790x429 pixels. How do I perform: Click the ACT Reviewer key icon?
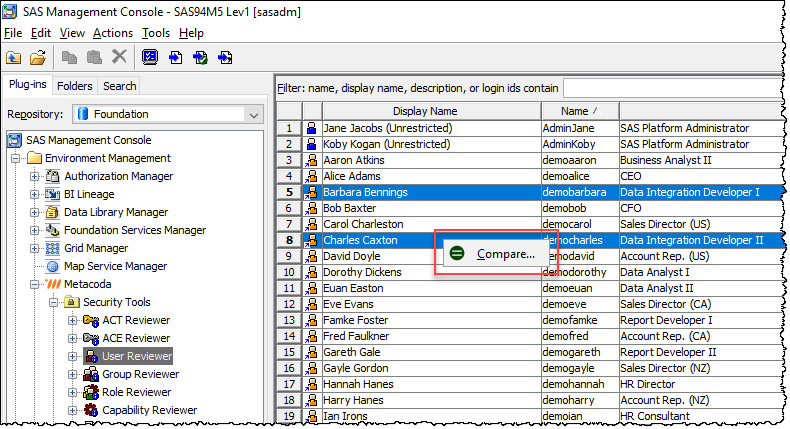tap(91, 321)
